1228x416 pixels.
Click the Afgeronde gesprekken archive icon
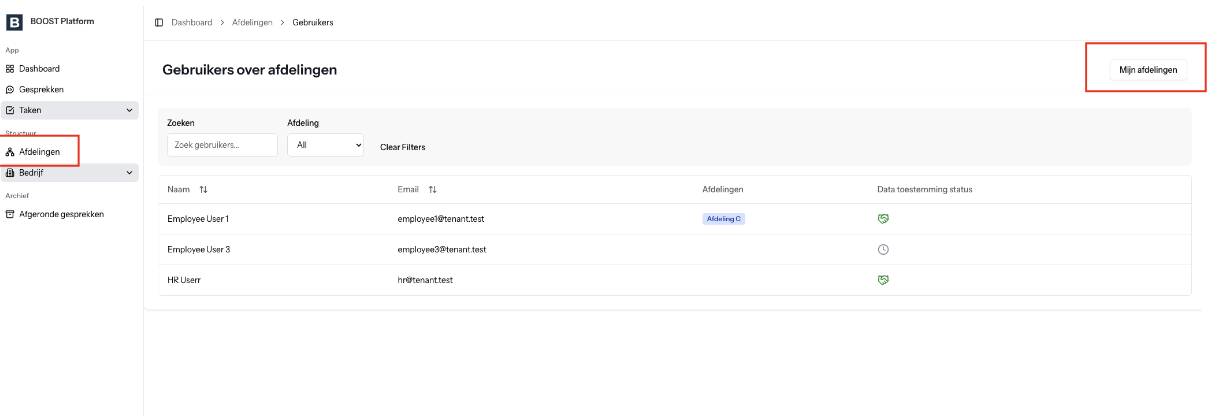coord(10,214)
